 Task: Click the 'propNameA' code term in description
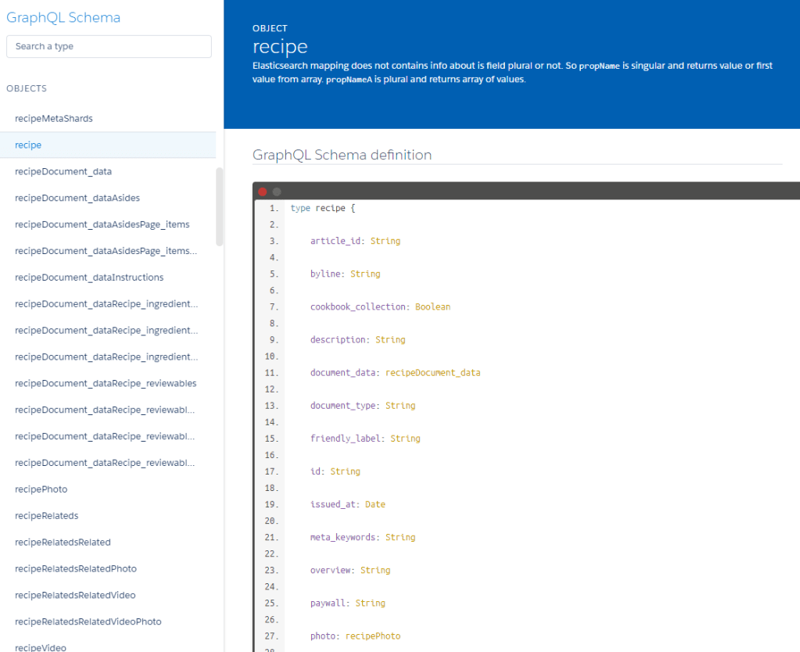pos(349,80)
